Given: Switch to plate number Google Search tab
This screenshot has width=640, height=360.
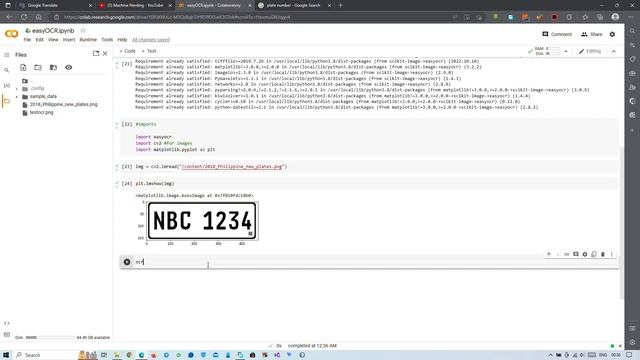Looking at the screenshot, I should pos(294,5).
